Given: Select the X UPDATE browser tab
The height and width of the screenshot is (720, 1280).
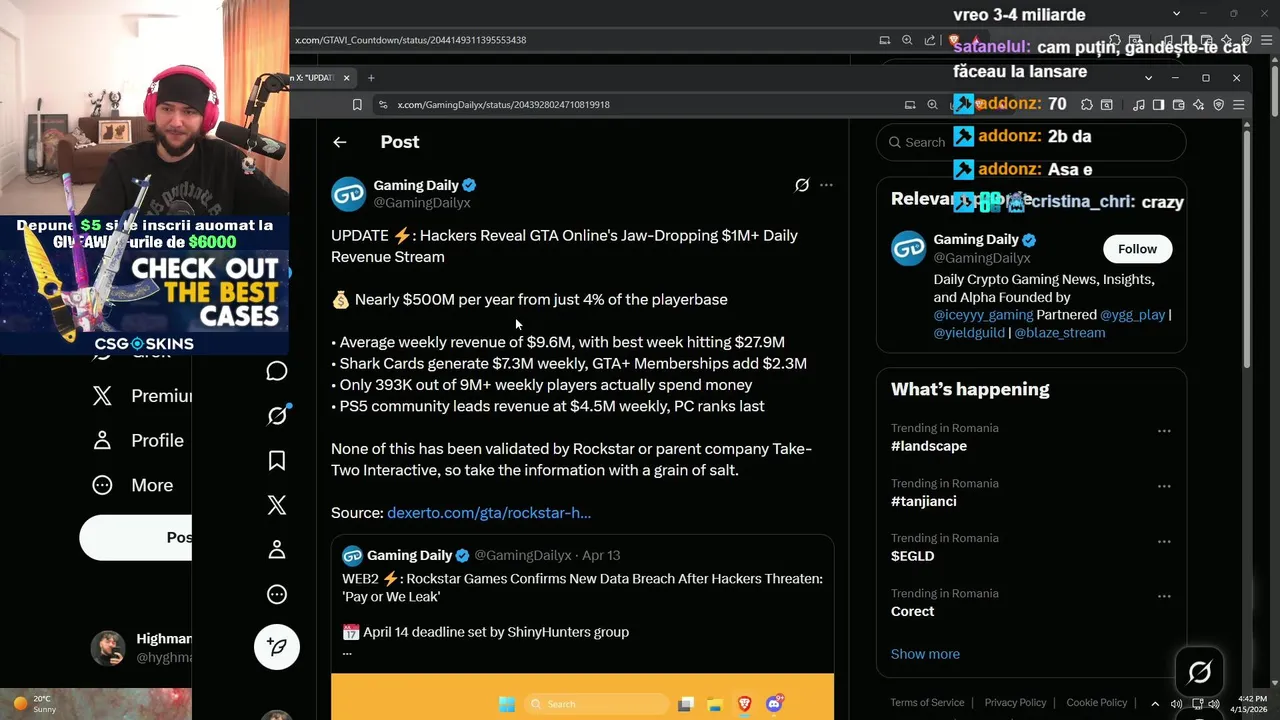Looking at the screenshot, I should 320,78.
